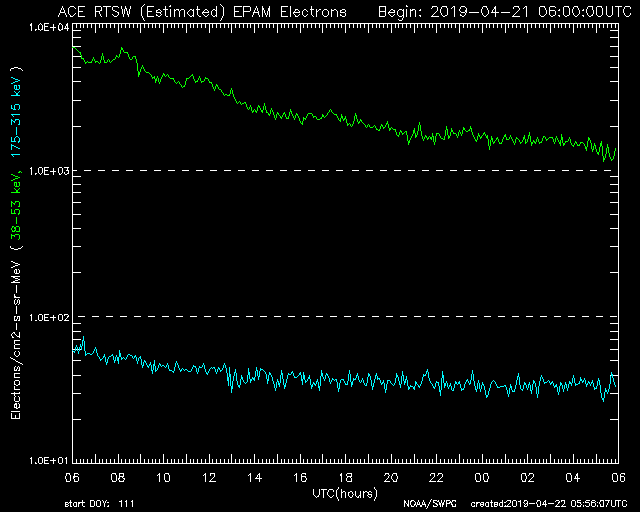The image size is (640, 512).
Task: Click the 1.0E+04 y-axis label
Action: click(46, 27)
